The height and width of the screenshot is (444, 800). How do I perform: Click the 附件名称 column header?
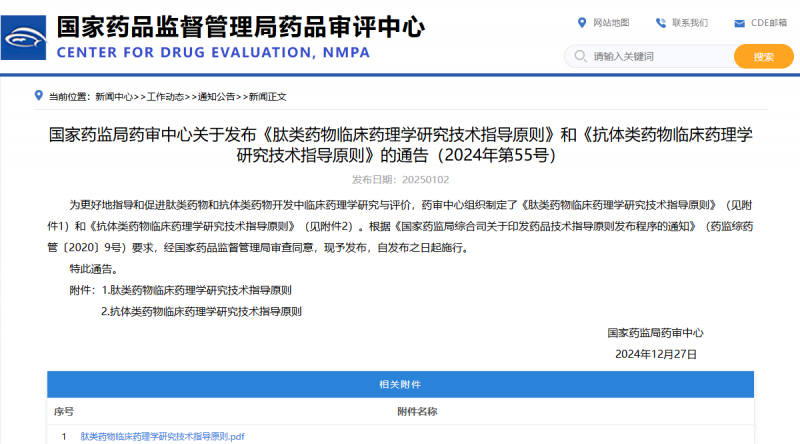417,411
